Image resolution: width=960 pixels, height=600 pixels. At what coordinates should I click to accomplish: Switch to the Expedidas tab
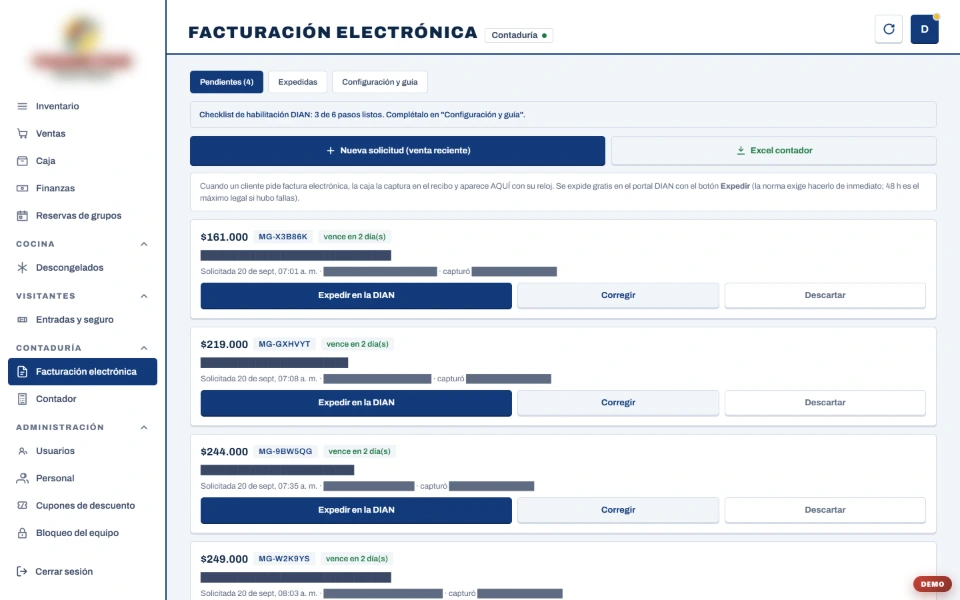tap(298, 82)
